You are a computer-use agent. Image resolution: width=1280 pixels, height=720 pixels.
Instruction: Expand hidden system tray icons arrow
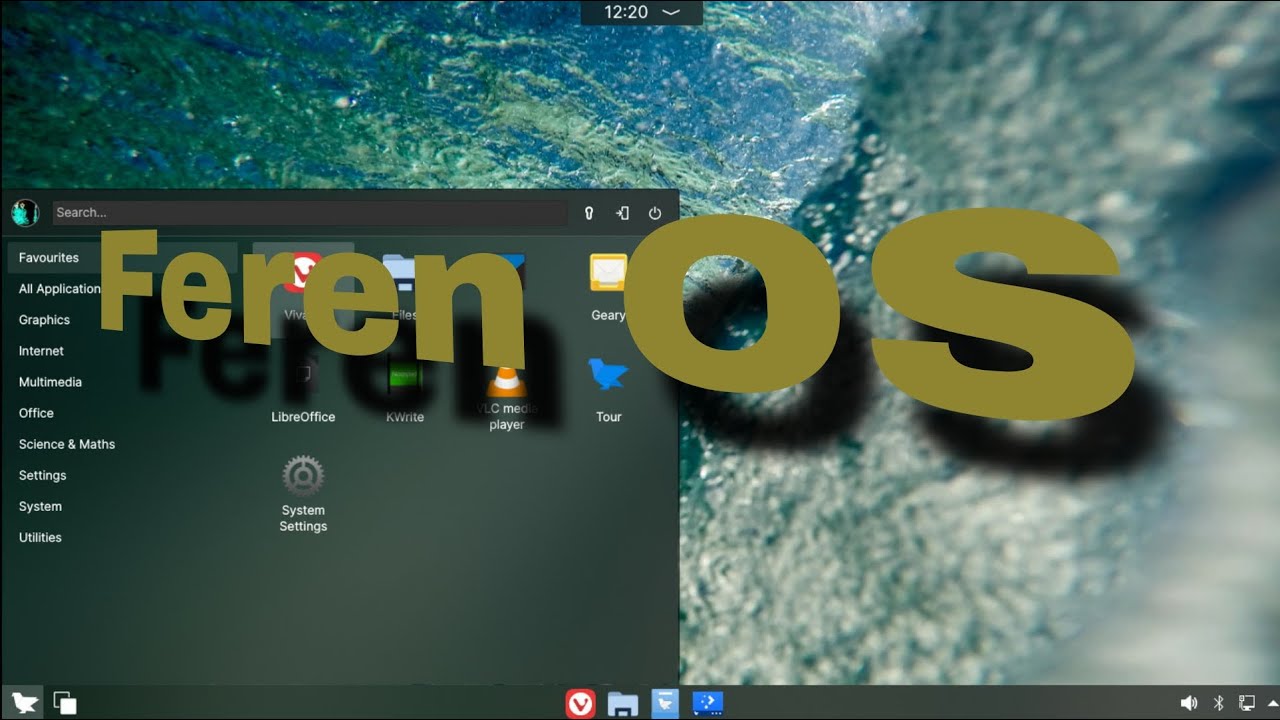(1272, 703)
